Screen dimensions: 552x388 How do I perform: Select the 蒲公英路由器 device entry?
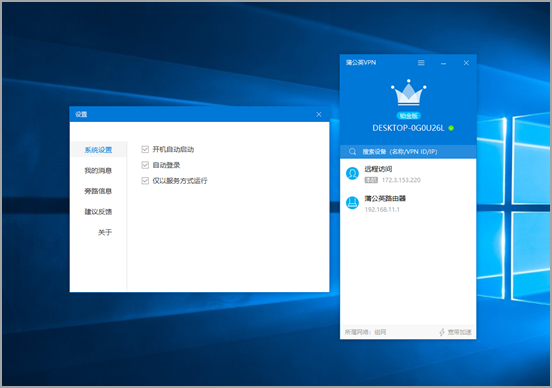[408, 203]
